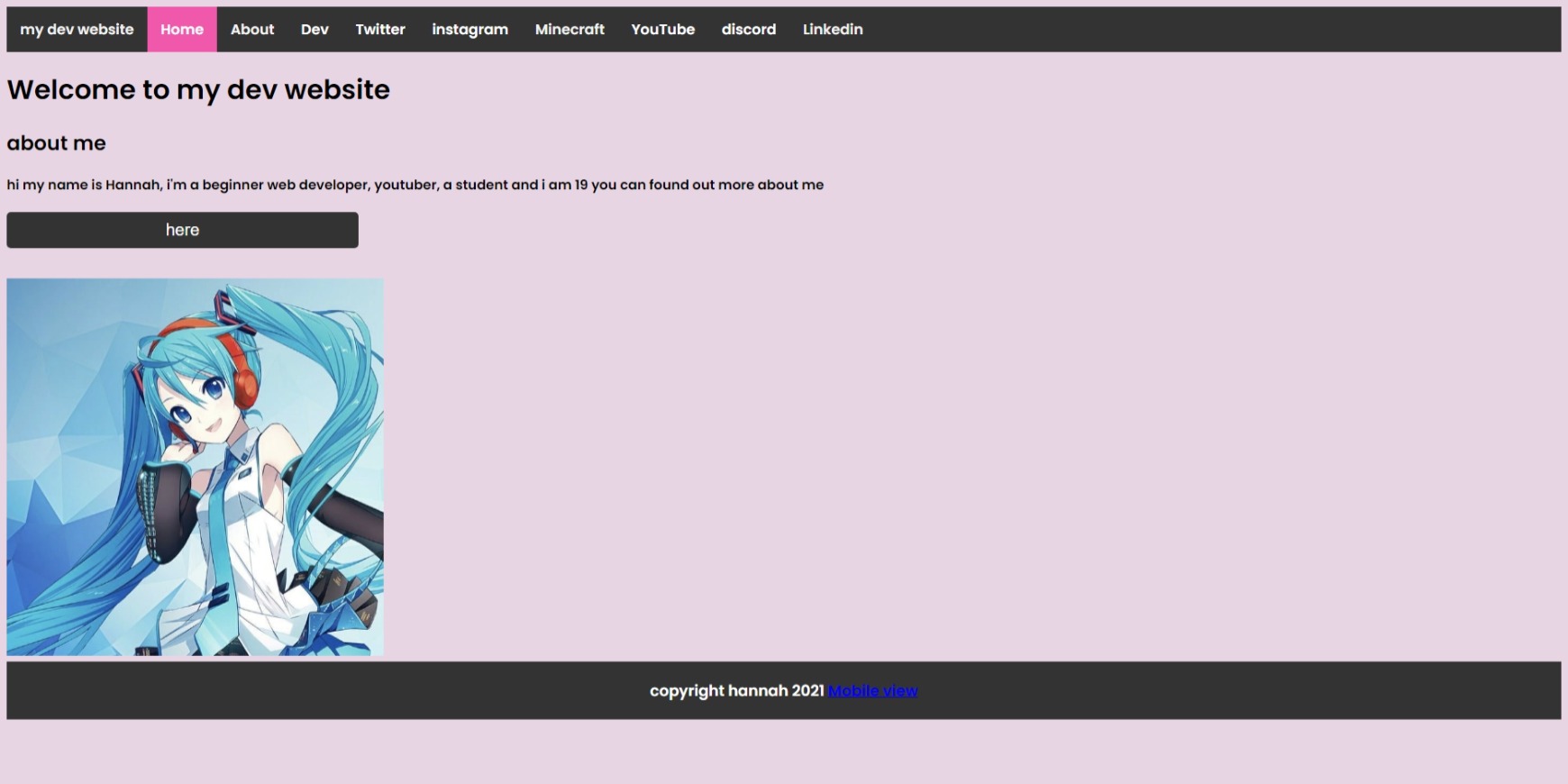Viewport: 1568px width, 784px height.
Task: Click the 'copyright hannah 2021' footer text
Action: [736, 691]
